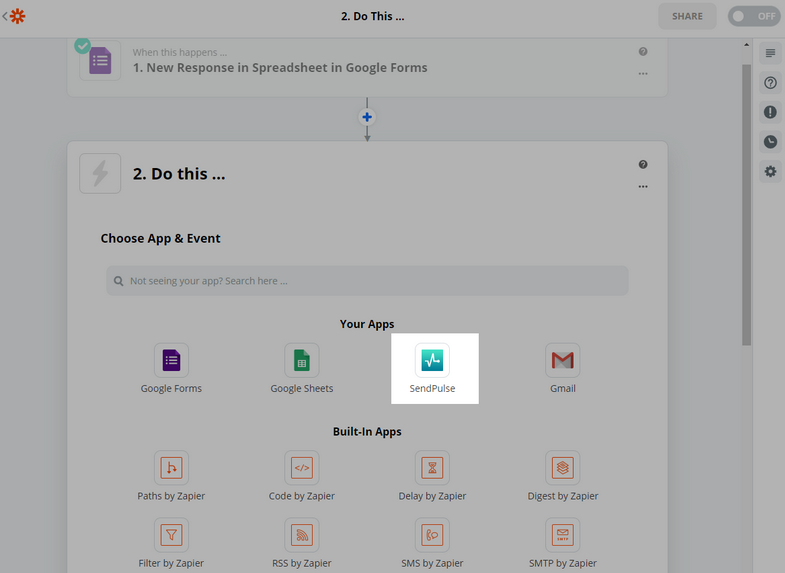785x573 pixels.
Task: Choose Paths by Zapier
Action: click(171, 476)
